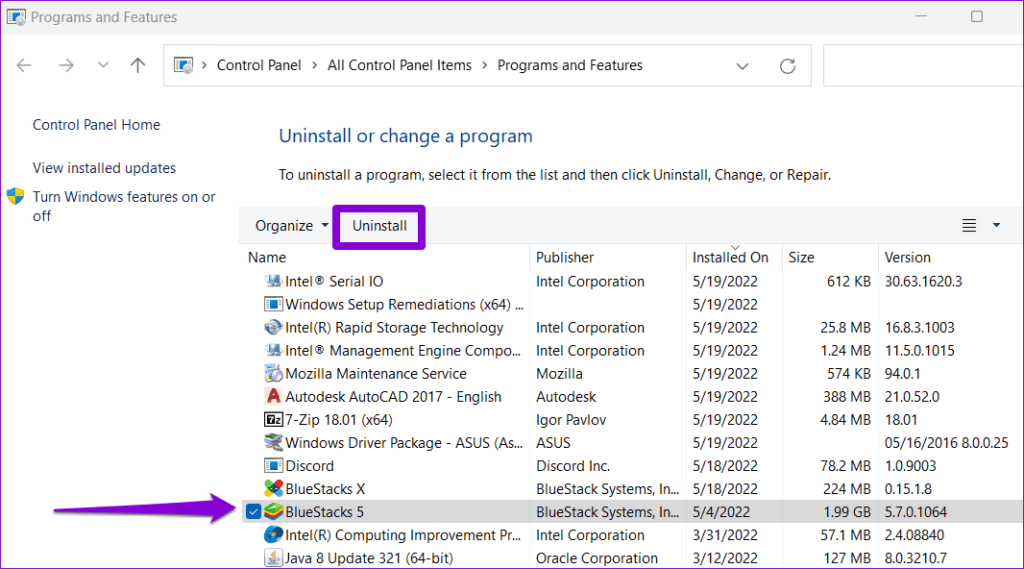Click the BlueStacks 5 icon
1024x569 pixels.
tap(273, 512)
